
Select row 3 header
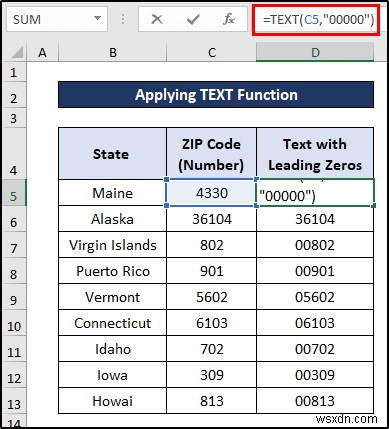pos(14,118)
